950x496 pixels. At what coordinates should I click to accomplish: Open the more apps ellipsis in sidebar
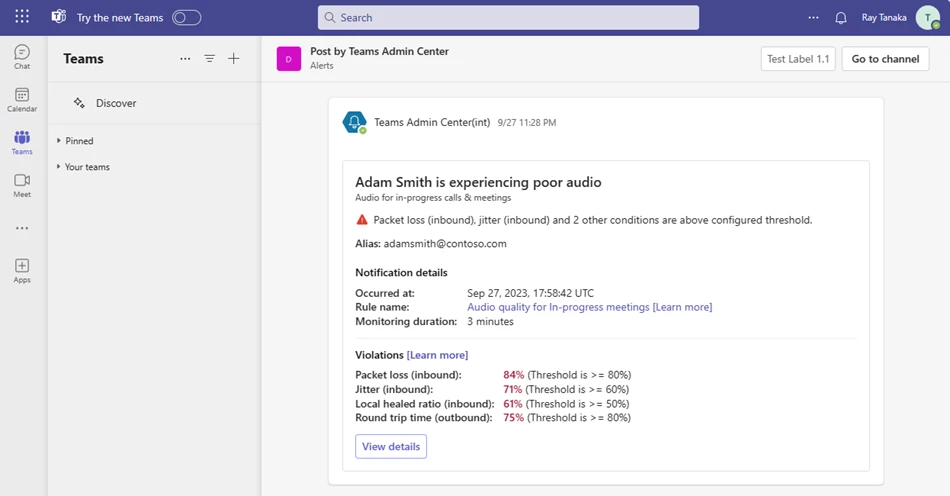click(22, 228)
